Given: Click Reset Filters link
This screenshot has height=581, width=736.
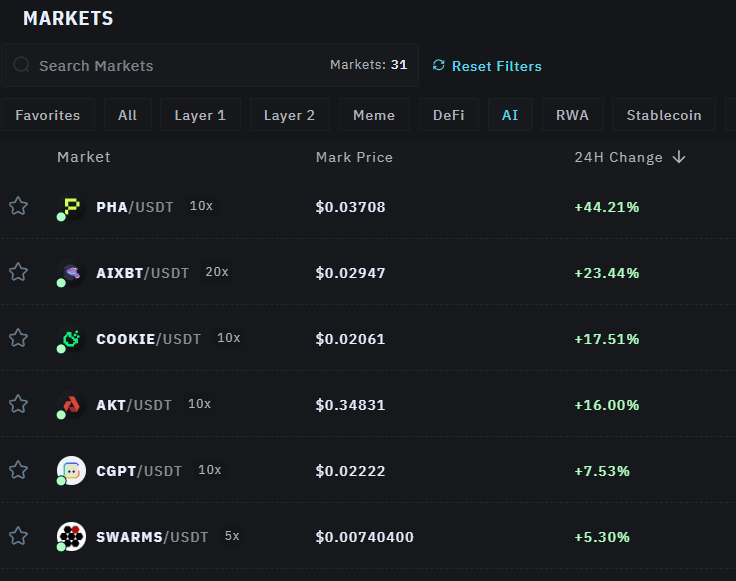Looking at the screenshot, I should coord(487,66).
